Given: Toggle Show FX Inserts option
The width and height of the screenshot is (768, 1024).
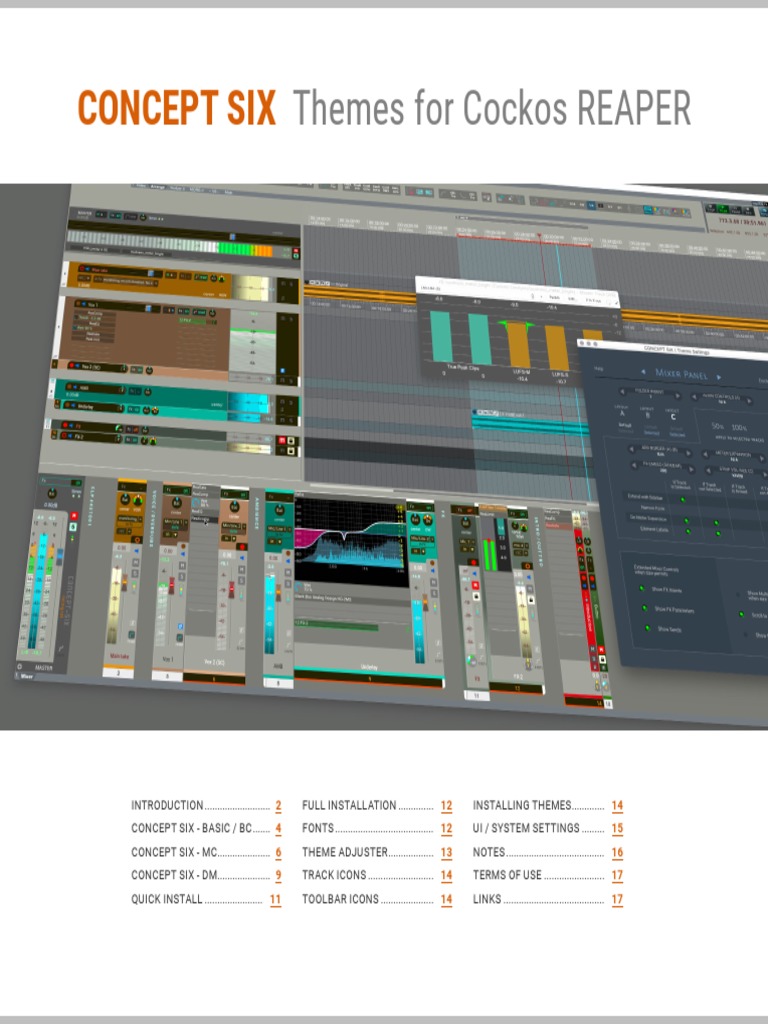Looking at the screenshot, I should click(642, 588).
